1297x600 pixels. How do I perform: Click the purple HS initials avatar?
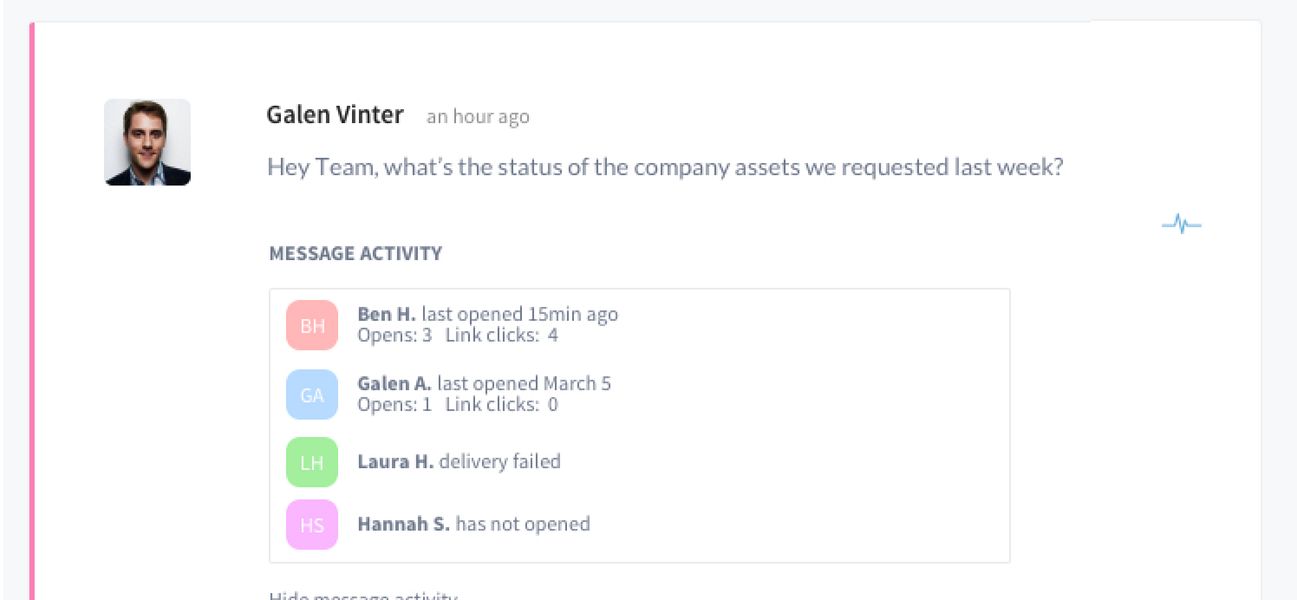coord(312,524)
